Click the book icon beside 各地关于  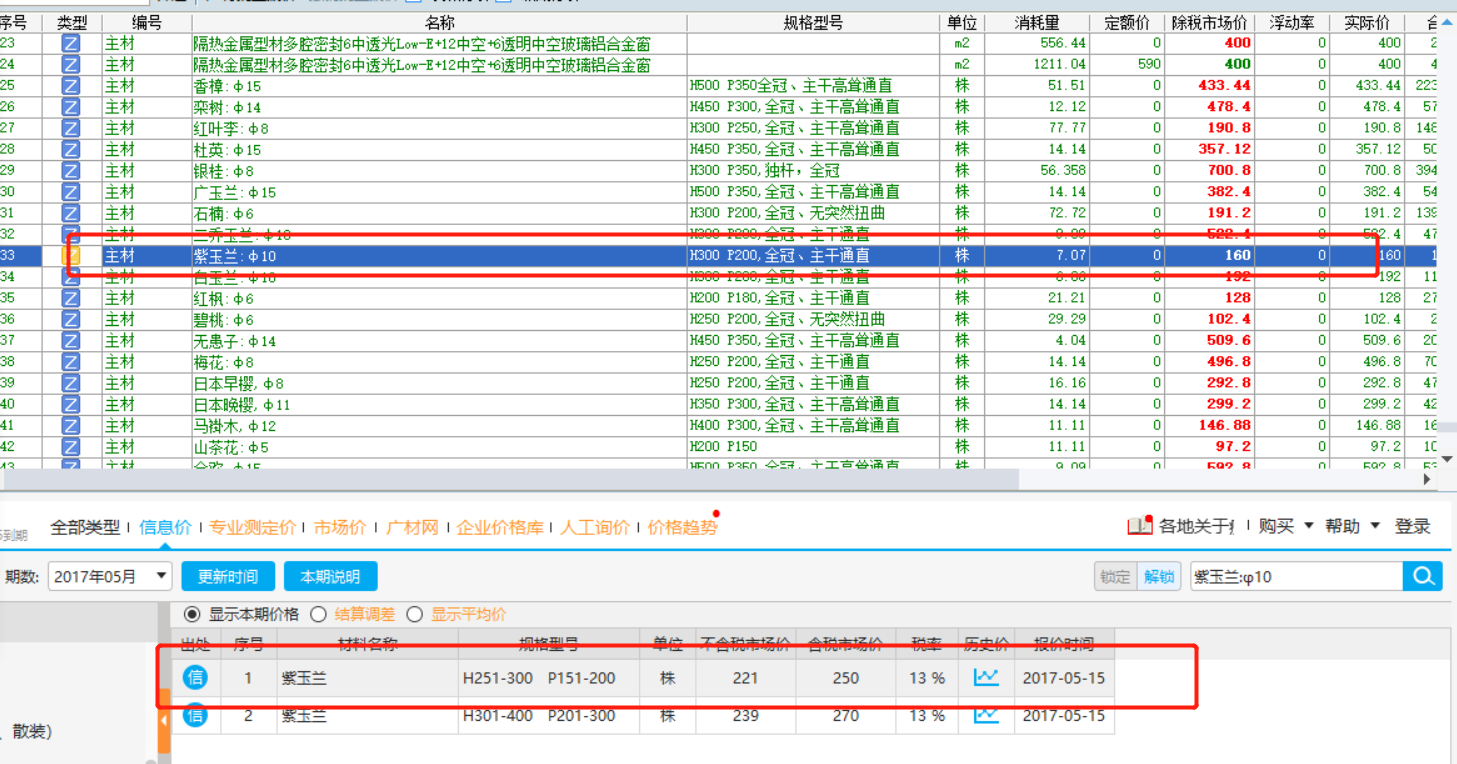coord(1140,526)
